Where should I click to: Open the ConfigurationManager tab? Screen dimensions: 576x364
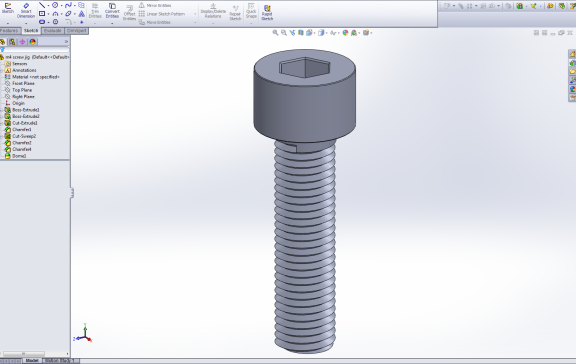point(22,42)
